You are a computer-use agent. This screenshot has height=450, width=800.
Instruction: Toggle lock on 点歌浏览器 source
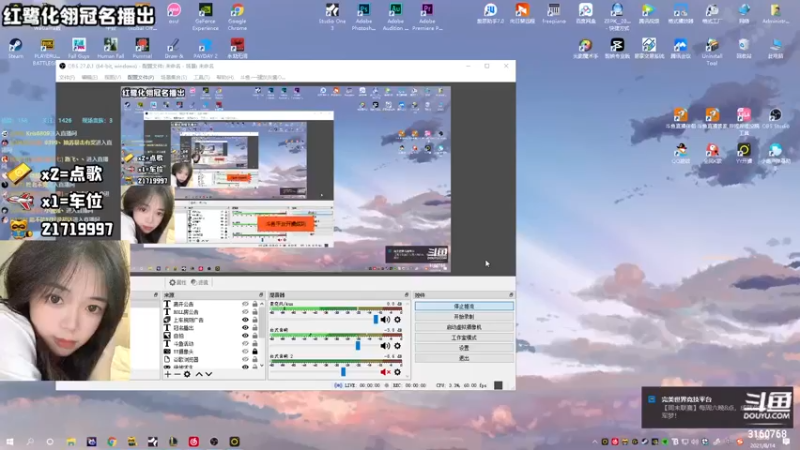point(255,360)
